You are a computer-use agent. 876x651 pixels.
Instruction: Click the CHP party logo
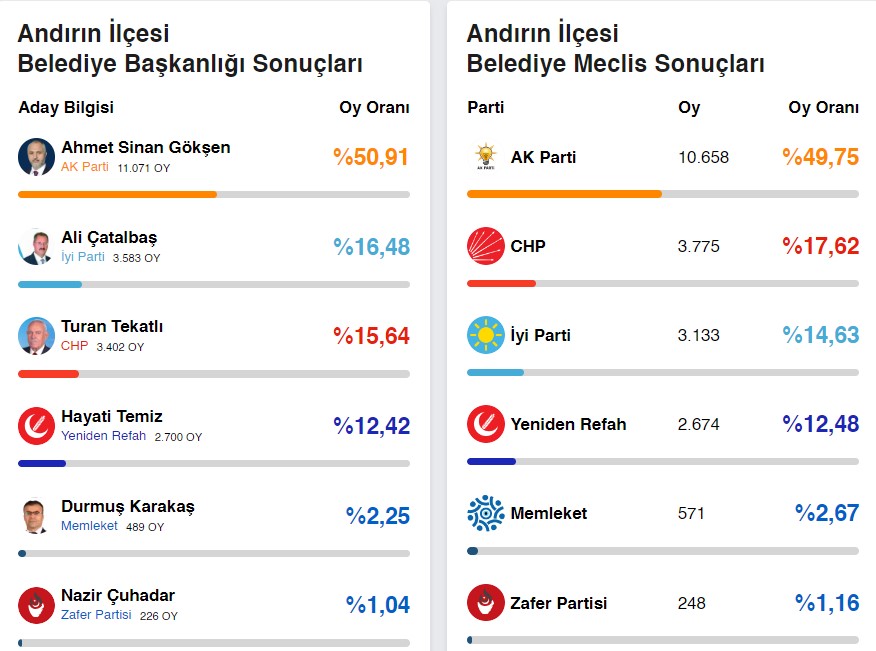(x=486, y=246)
